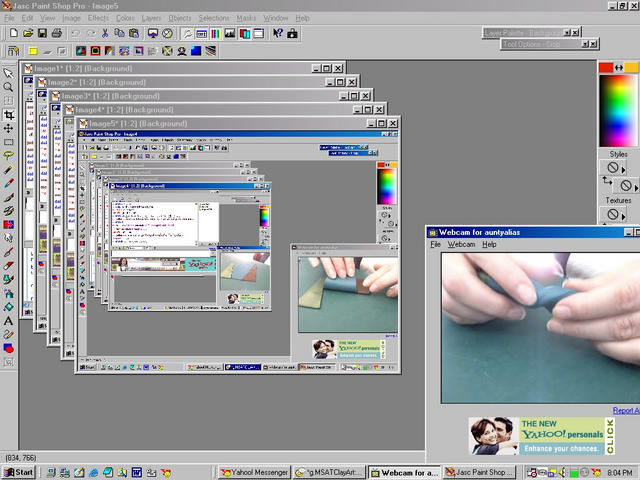Click the webcam video image of hands

coord(541,328)
